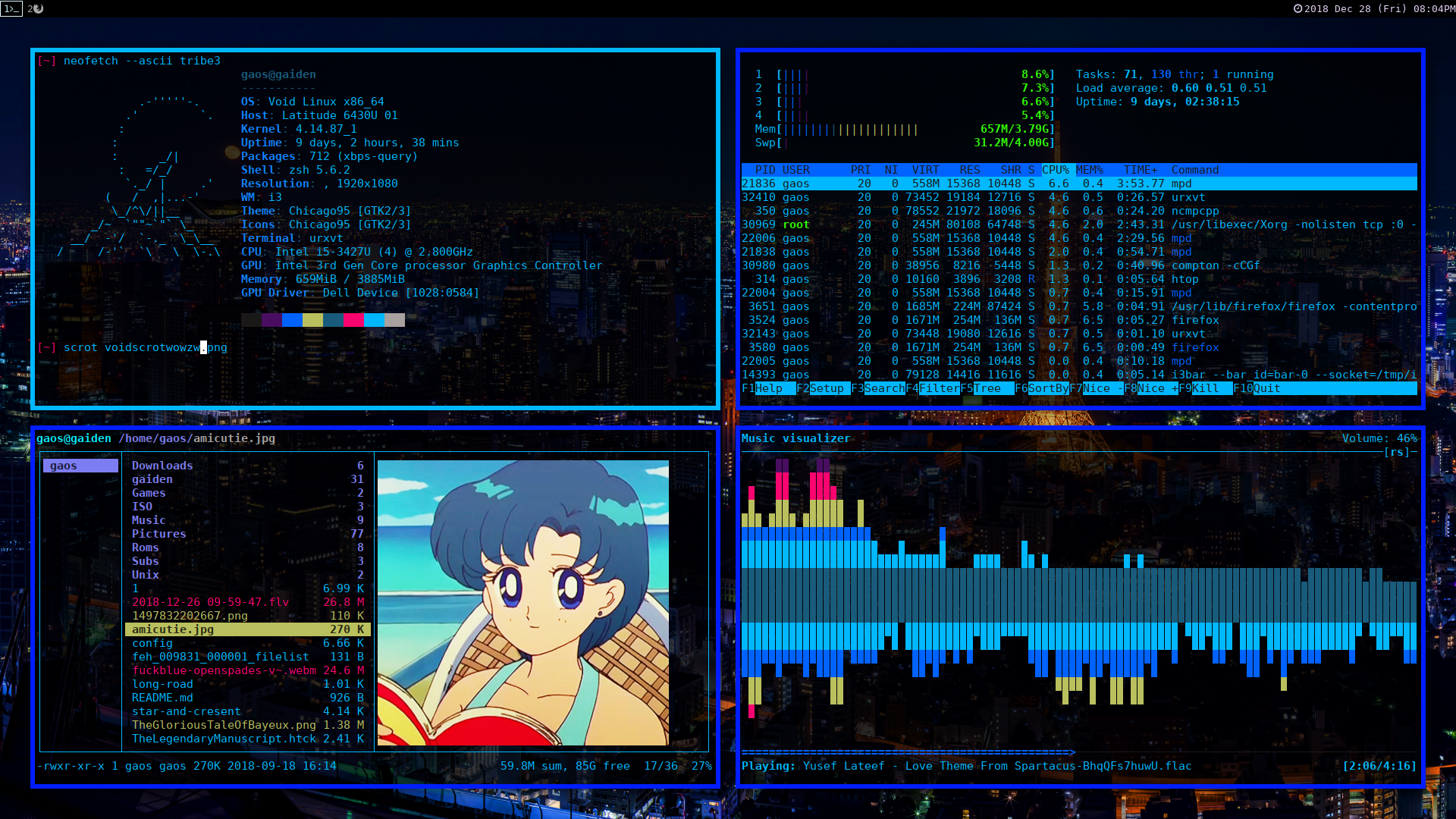1456x819 pixels.
Task: Open gaiden folder in ranger
Action: [x=247, y=479]
